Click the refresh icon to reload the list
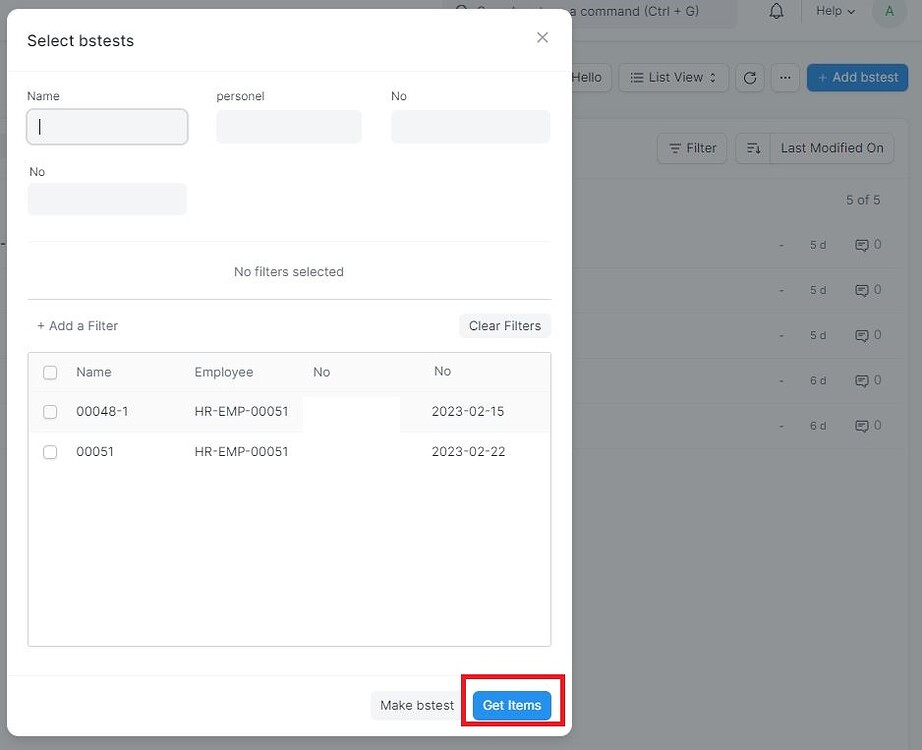The image size is (922, 750). (750, 77)
